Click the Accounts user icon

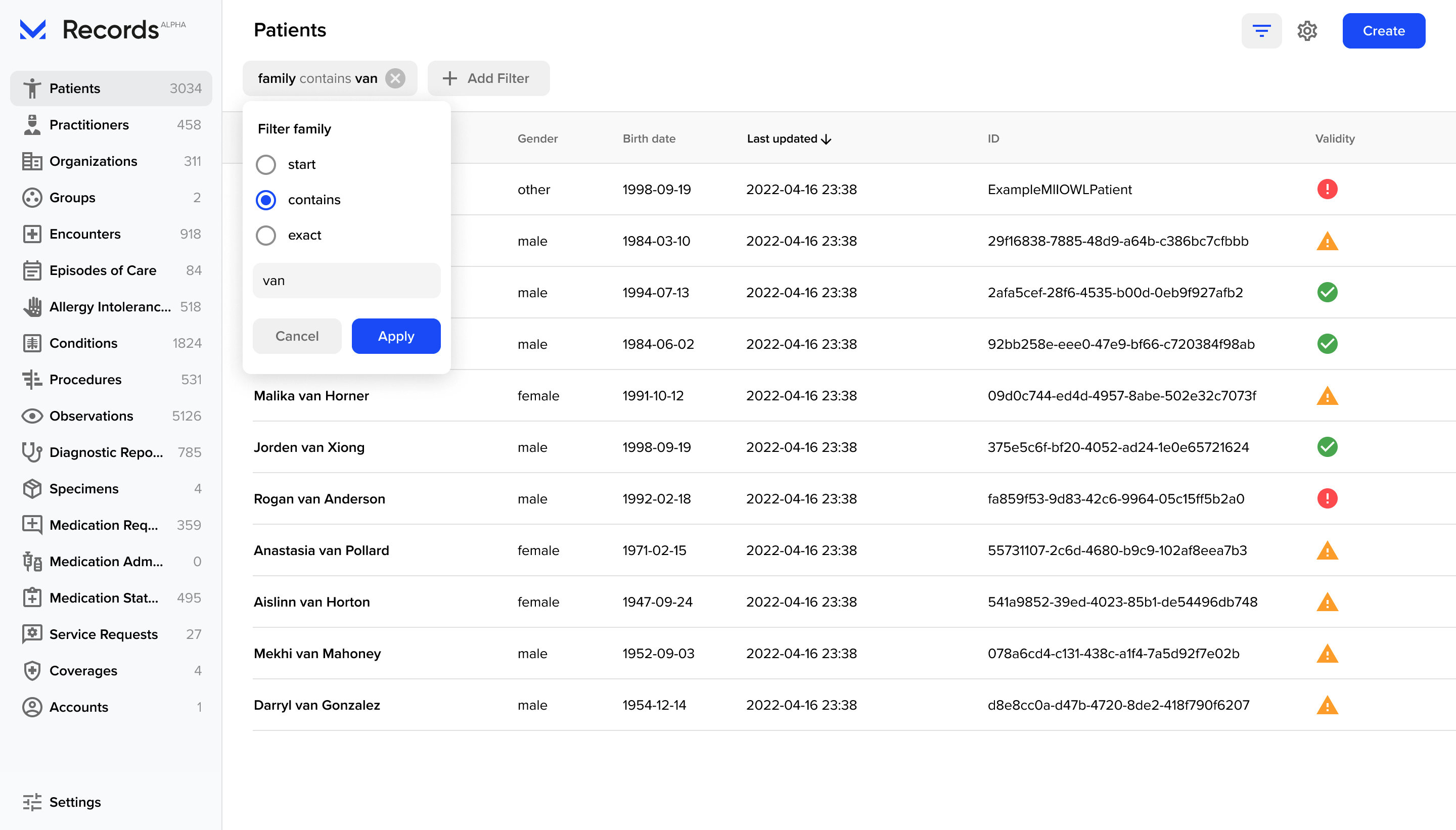pos(32,708)
